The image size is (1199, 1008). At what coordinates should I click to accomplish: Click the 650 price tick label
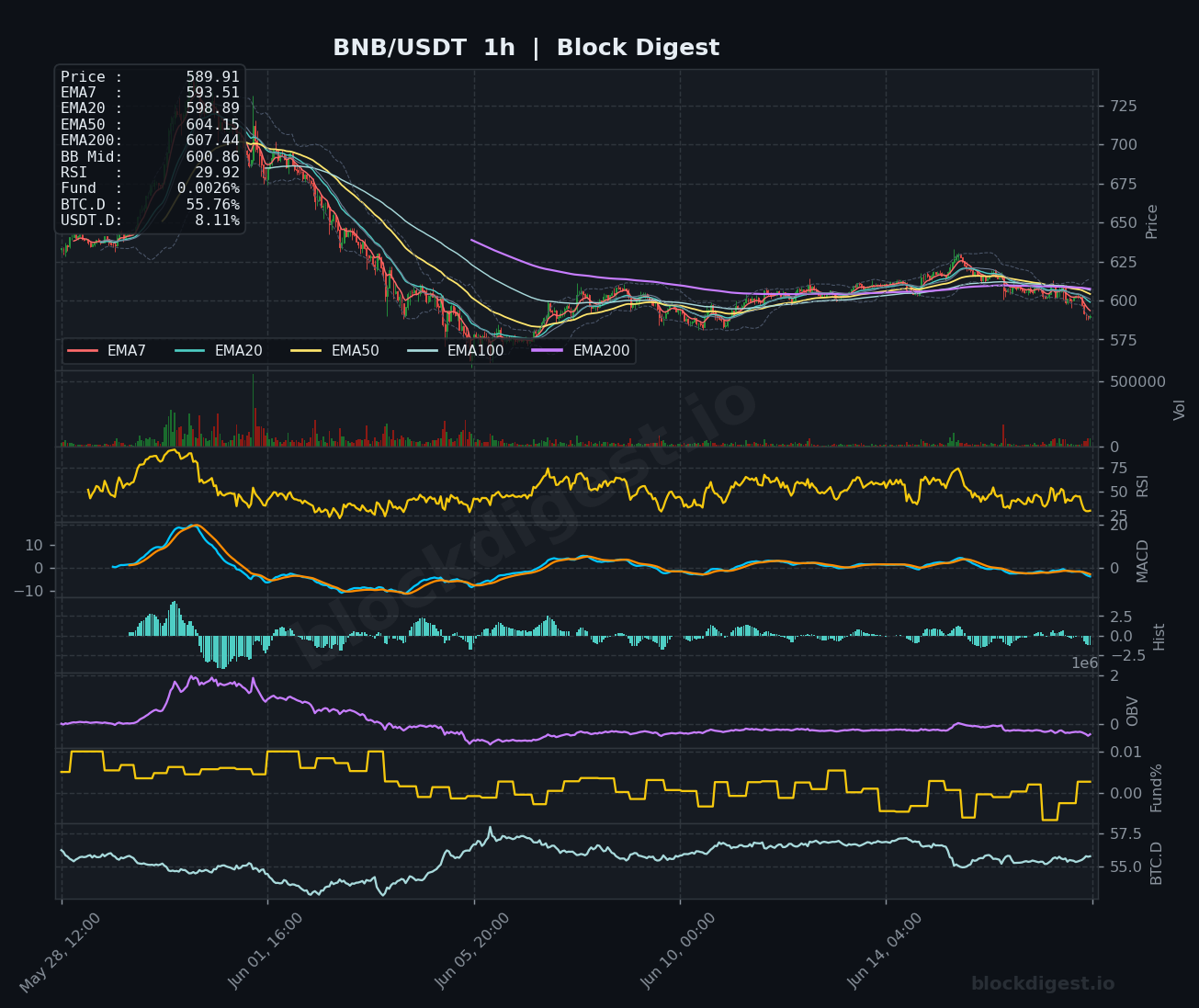(x=1122, y=223)
